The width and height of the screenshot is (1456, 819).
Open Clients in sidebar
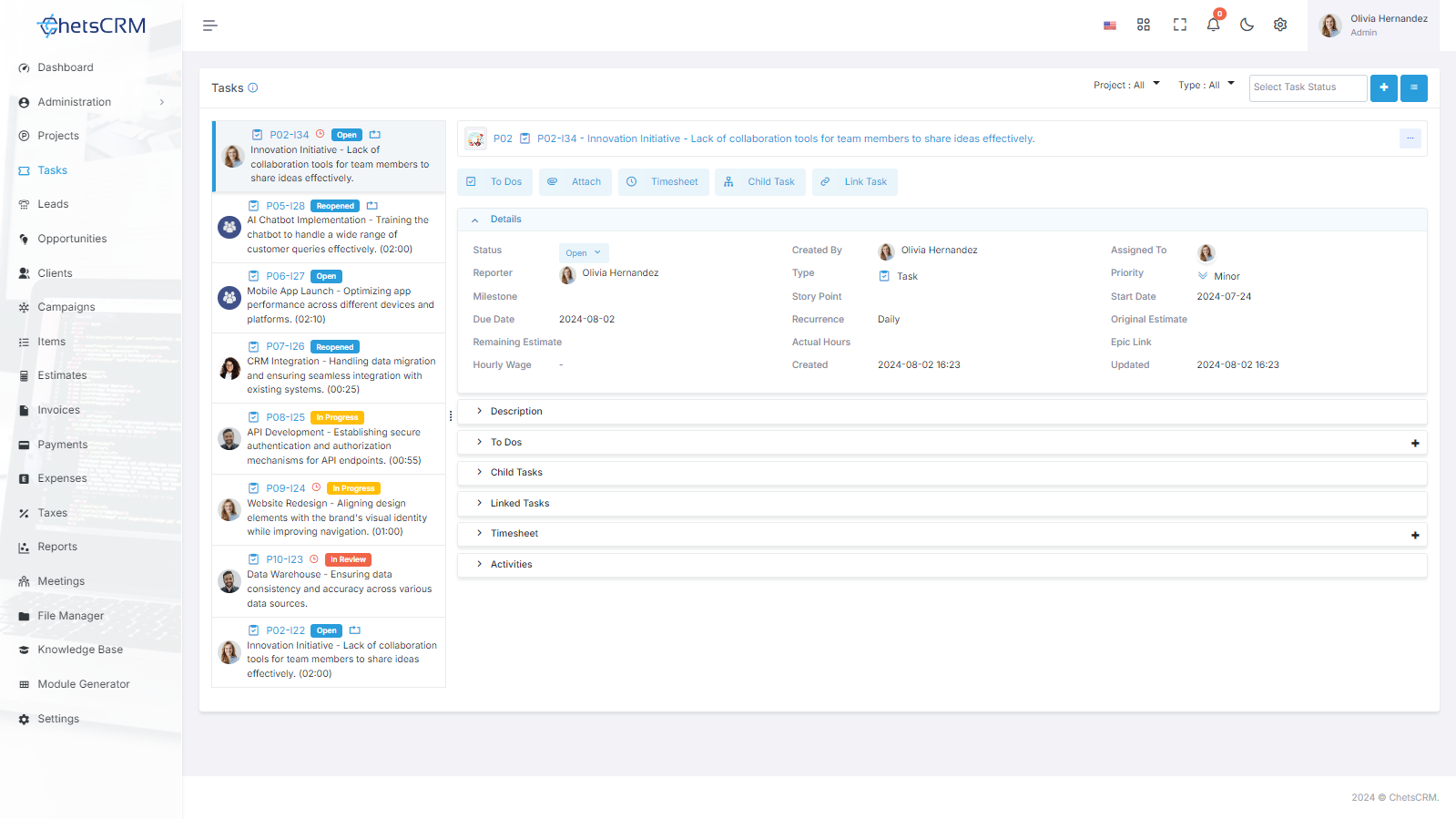click(55, 273)
